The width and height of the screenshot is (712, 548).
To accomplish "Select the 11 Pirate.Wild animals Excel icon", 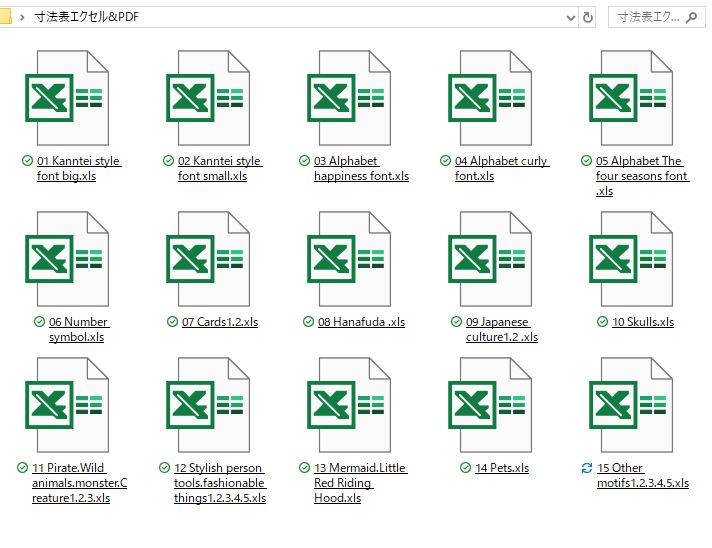I will [67, 405].
